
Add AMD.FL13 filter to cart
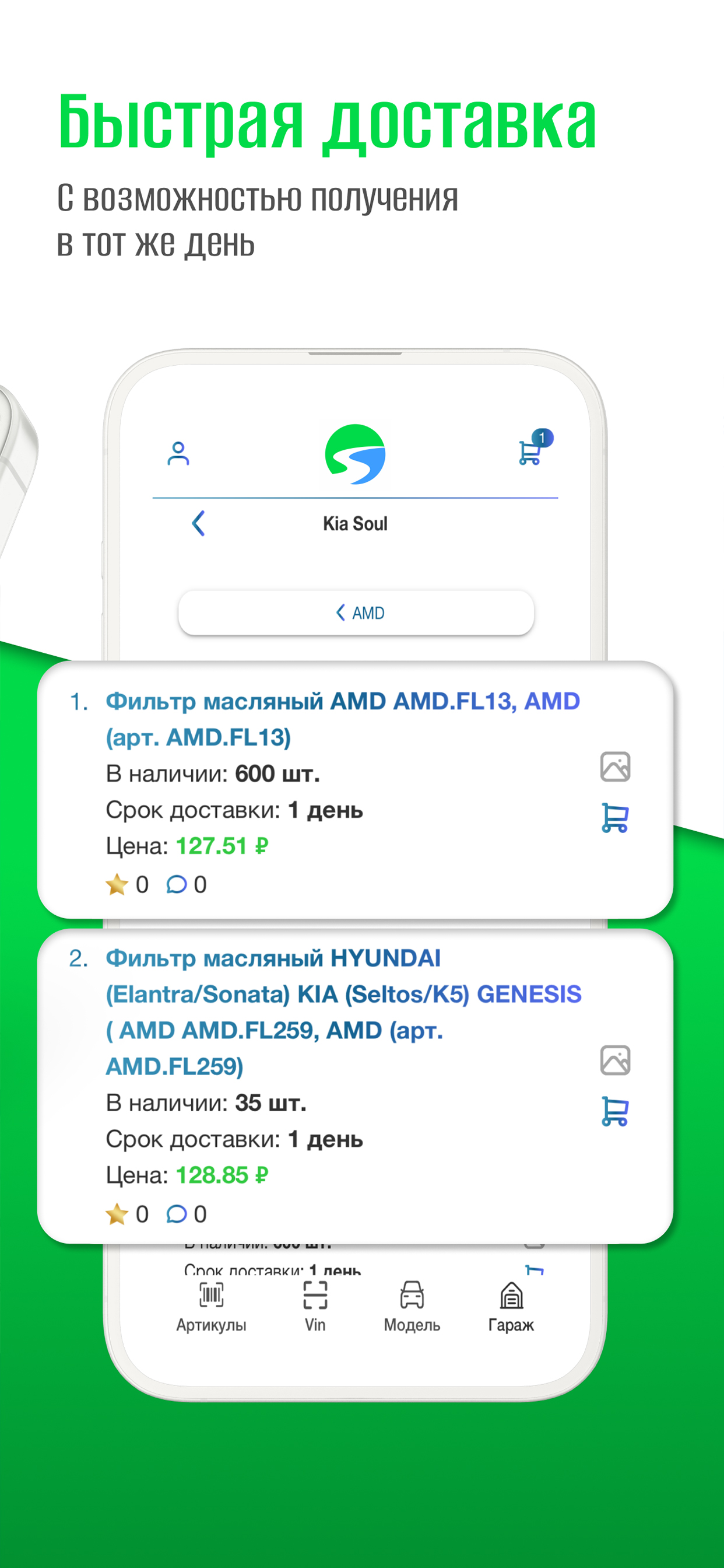pos(615,817)
